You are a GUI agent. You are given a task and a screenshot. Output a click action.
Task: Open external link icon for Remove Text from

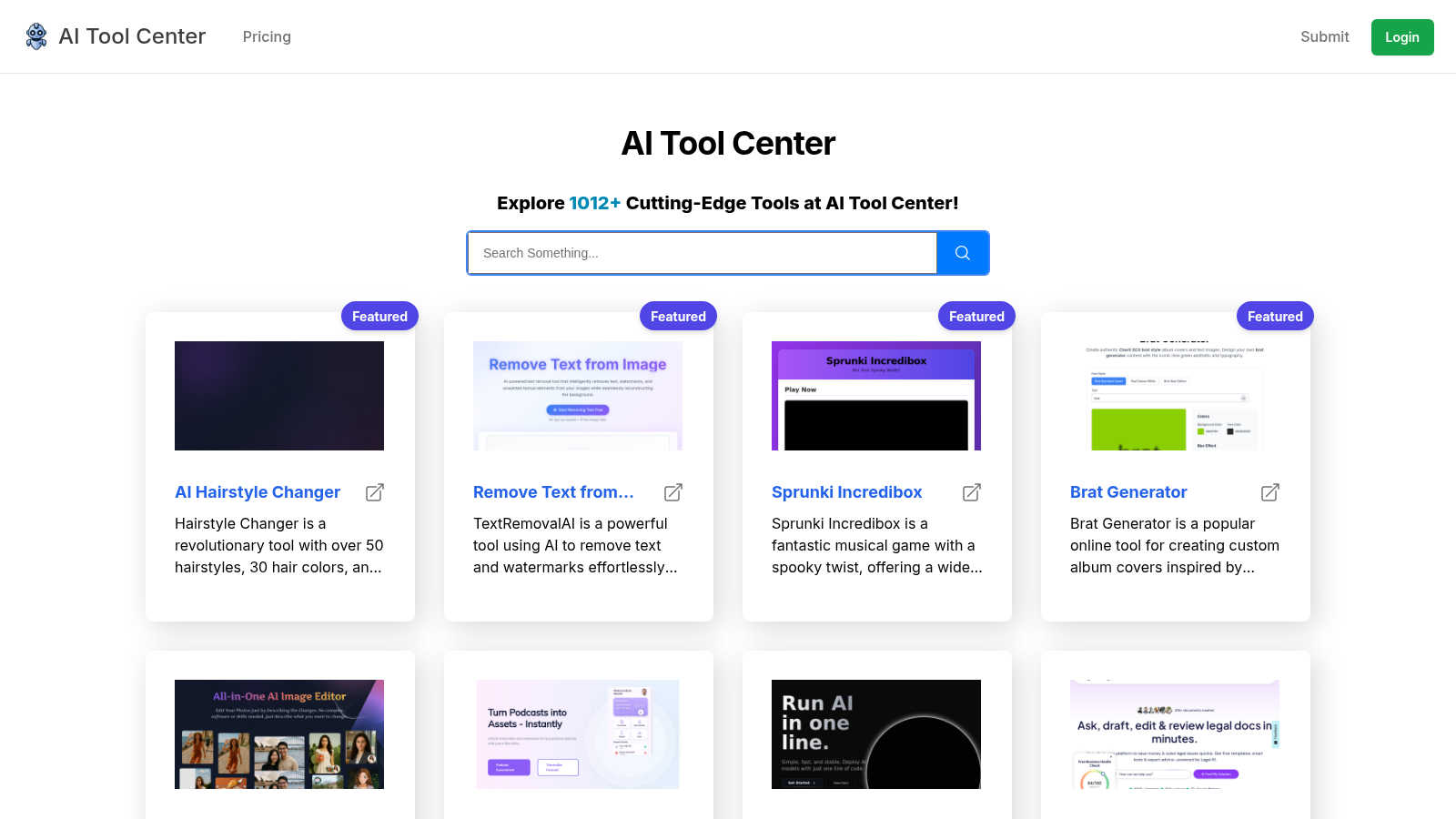coord(673,492)
